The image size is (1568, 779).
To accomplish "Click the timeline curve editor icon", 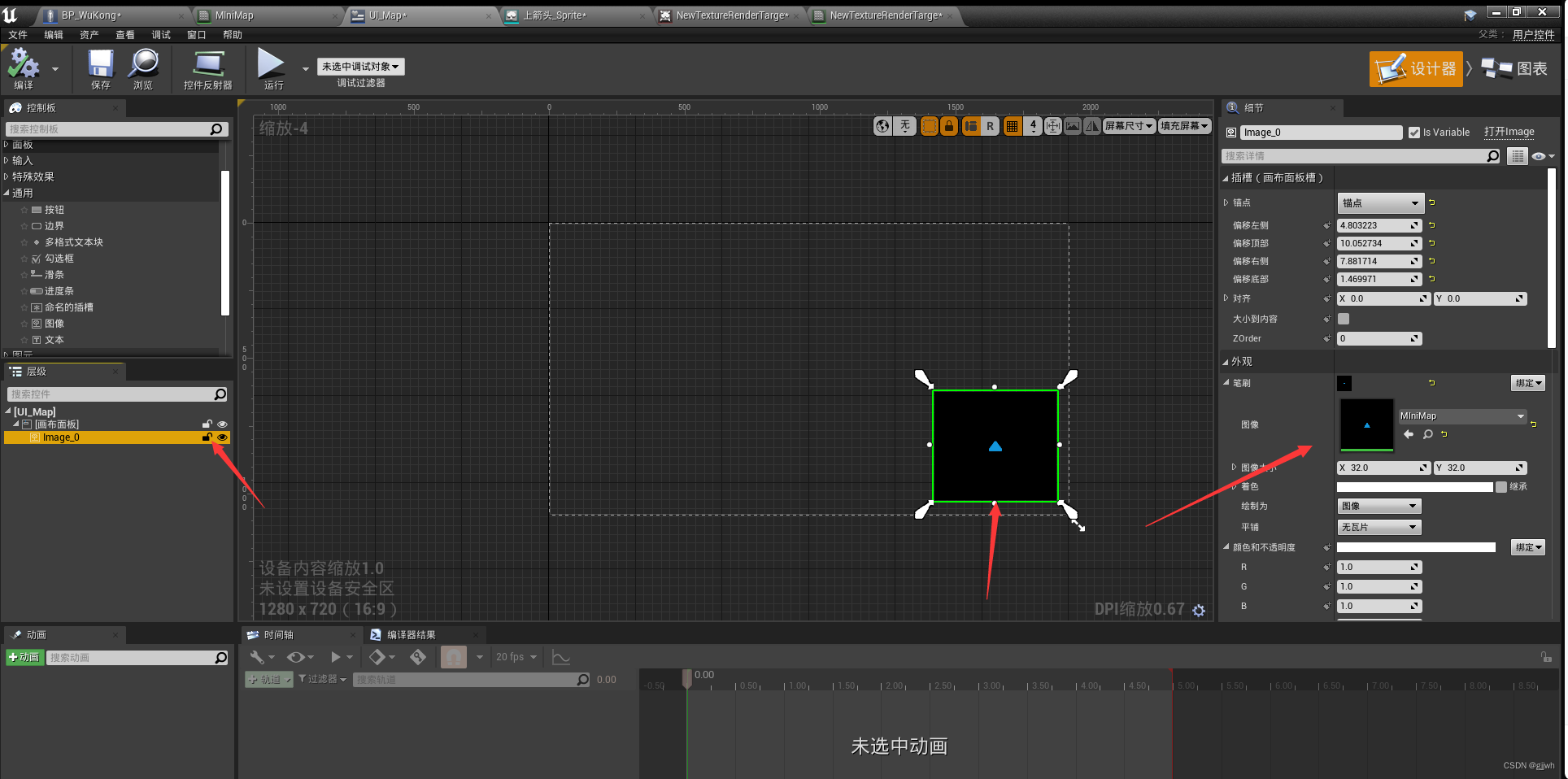I will [561, 657].
